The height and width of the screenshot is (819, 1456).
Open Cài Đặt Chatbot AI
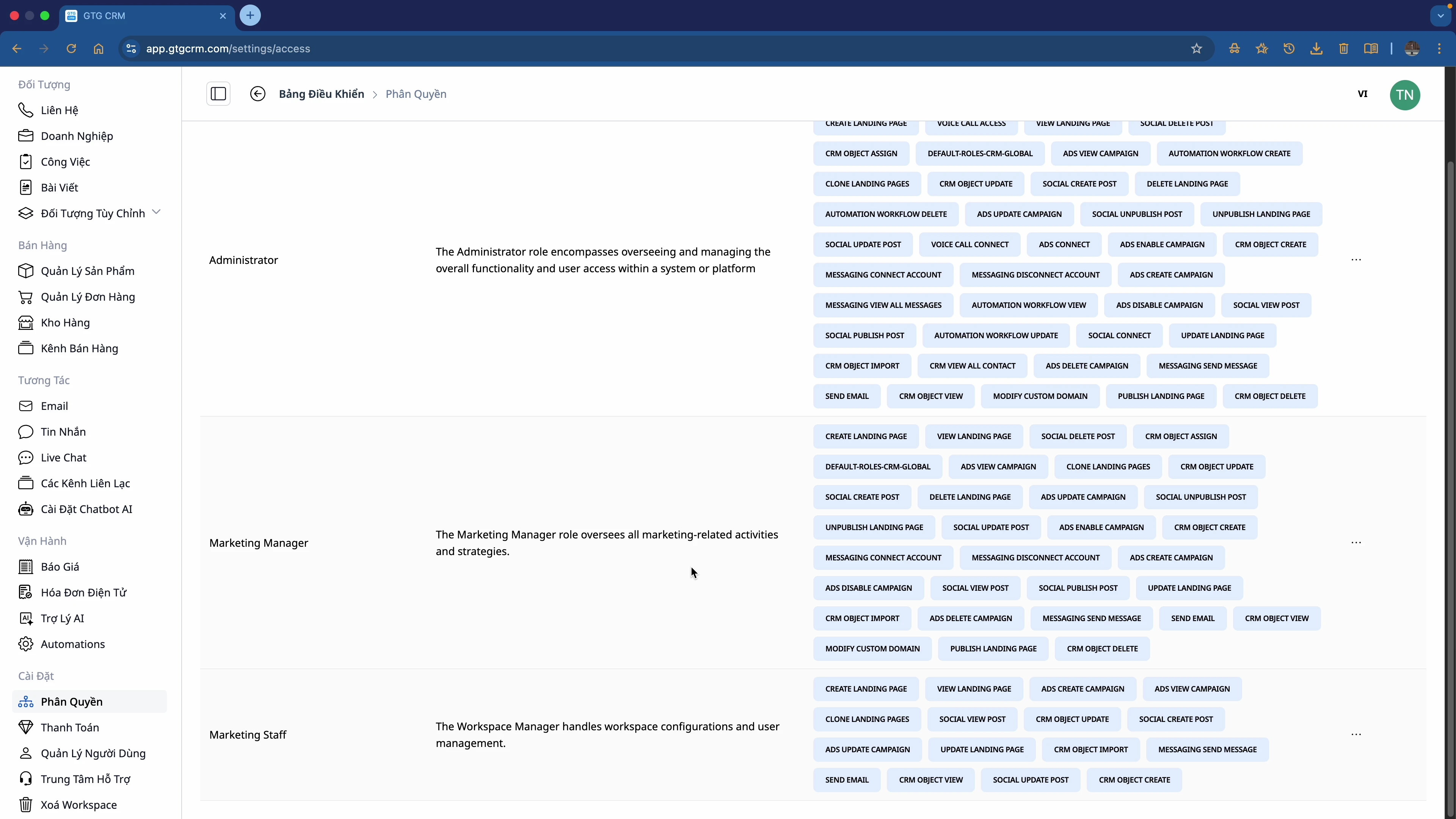[x=86, y=509]
